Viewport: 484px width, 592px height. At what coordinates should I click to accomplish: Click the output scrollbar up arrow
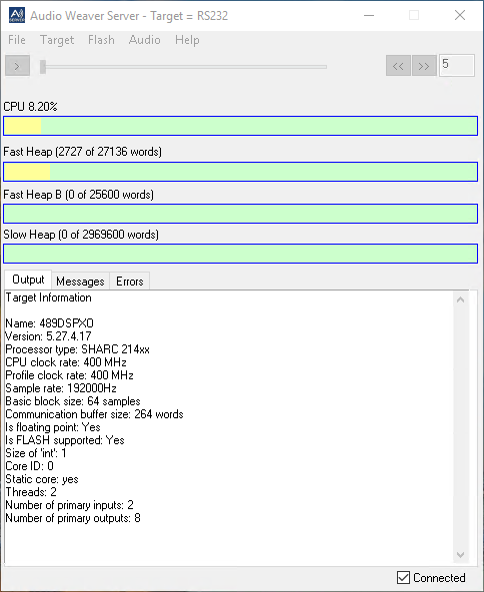click(460, 300)
